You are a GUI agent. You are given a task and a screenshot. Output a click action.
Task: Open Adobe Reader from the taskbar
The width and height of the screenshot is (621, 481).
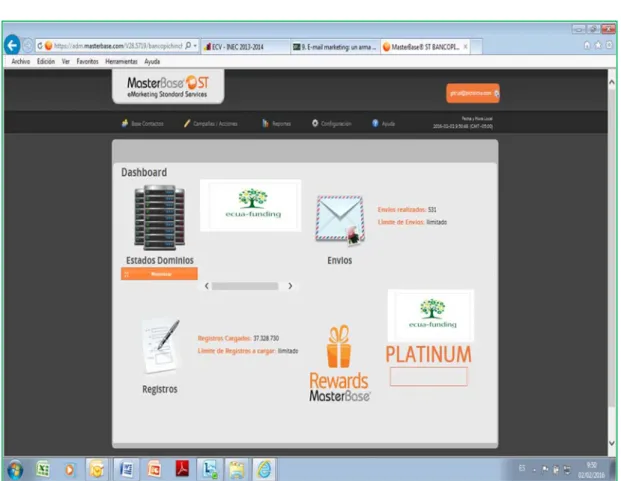point(182,470)
